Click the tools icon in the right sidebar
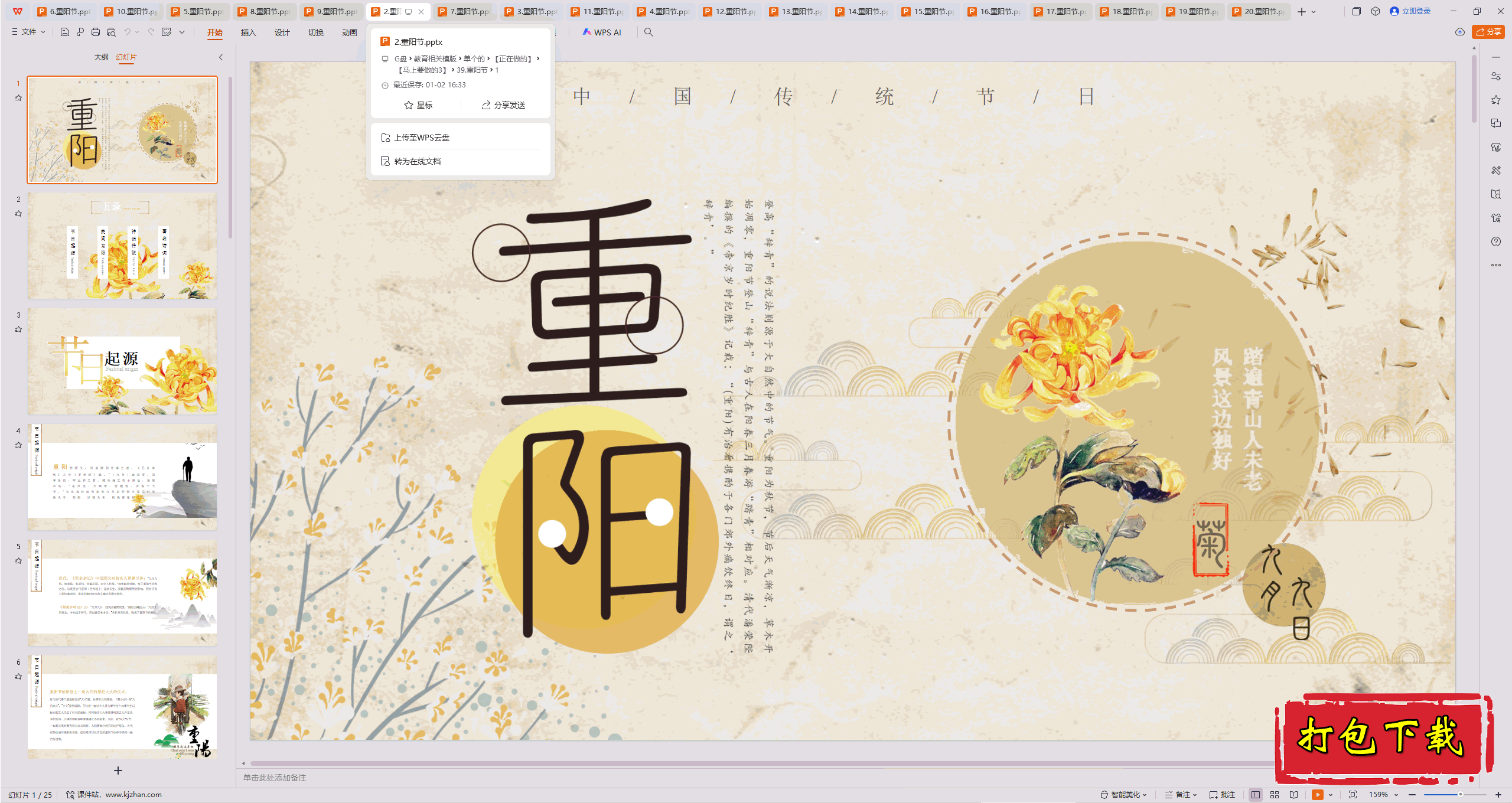1512x803 pixels. pos(1496,171)
